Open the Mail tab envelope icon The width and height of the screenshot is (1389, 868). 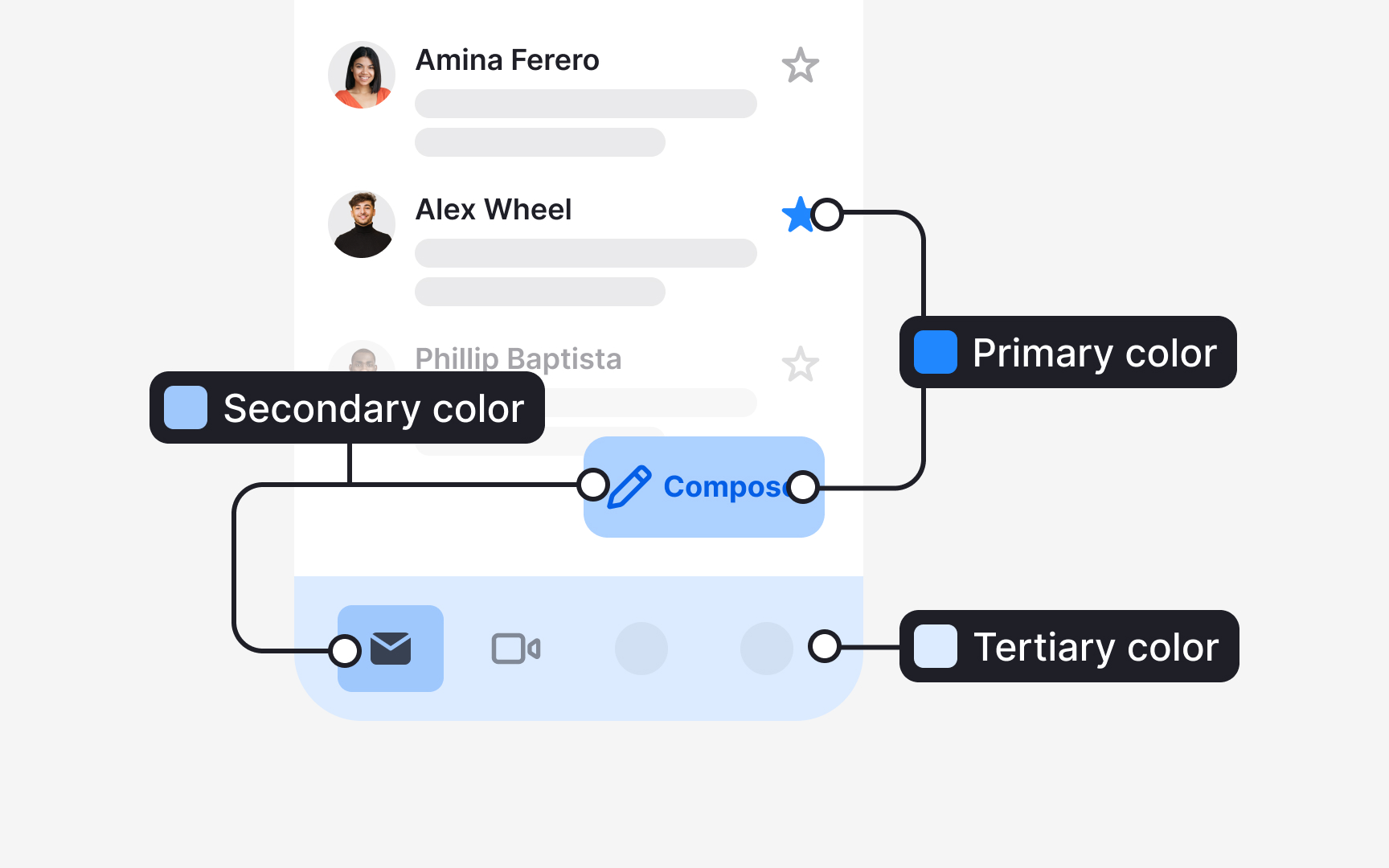pyautogui.click(x=391, y=649)
